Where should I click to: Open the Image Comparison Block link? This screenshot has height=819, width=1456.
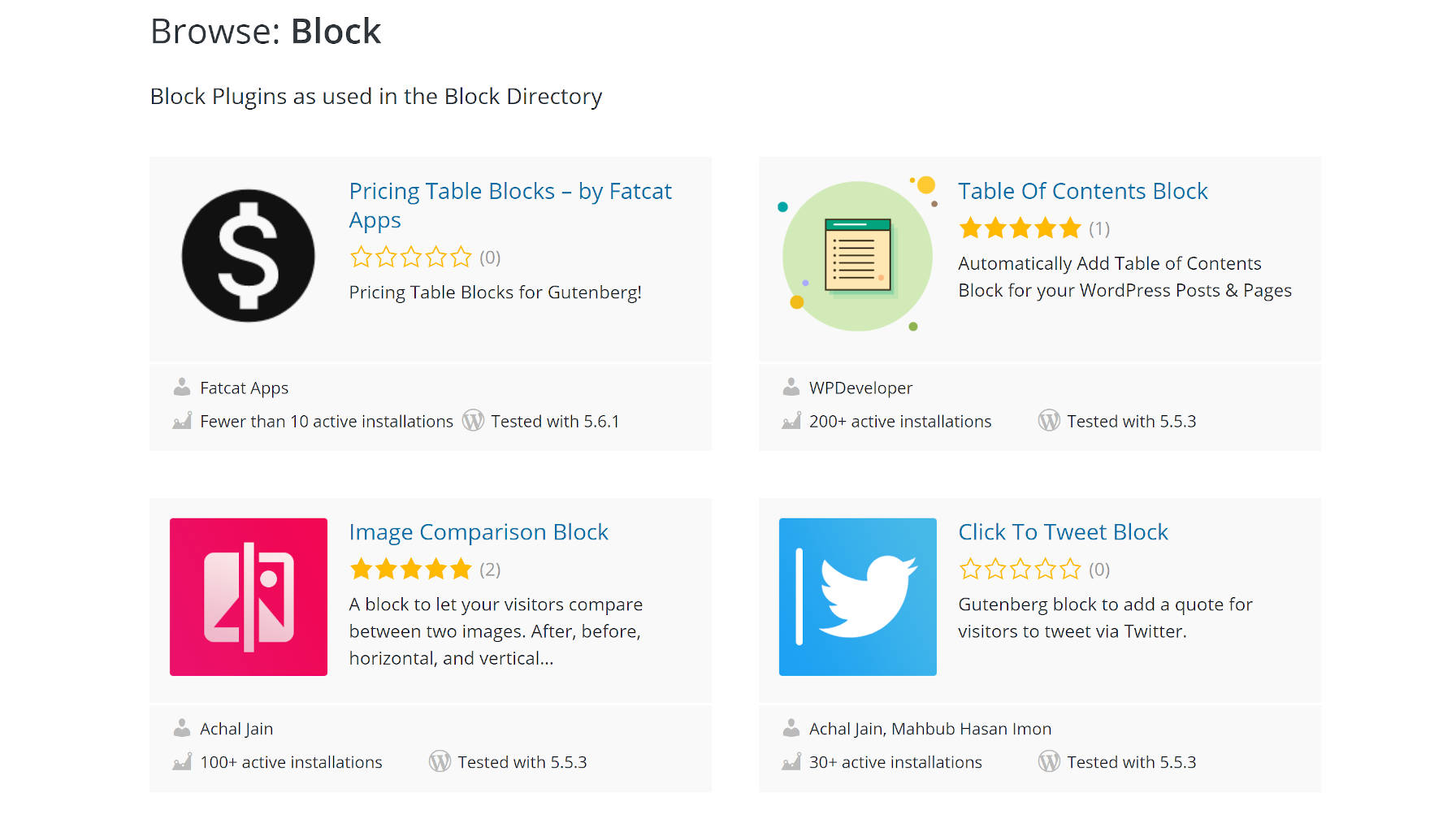click(x=479, y=531)
